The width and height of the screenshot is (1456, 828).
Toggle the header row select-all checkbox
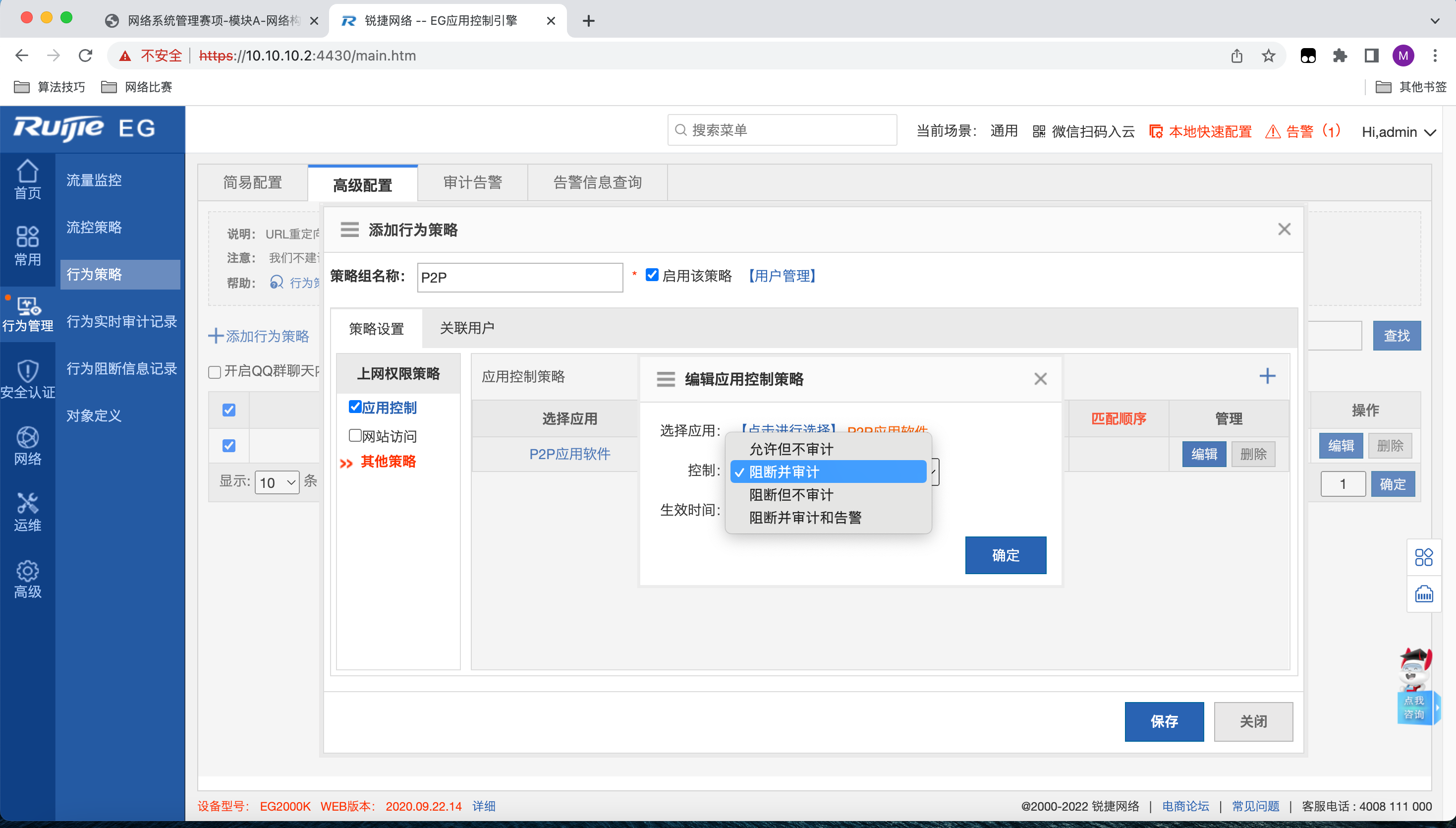pos(229,410)
